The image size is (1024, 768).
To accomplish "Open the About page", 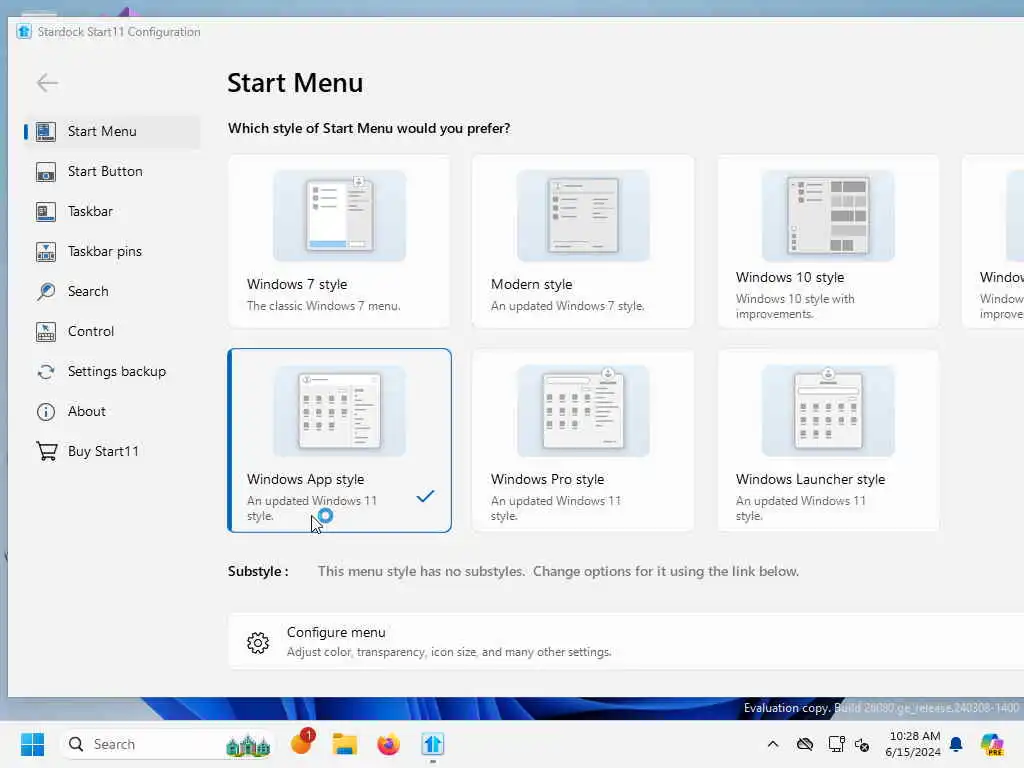I will pyautogui.click(x=112, y=411).
